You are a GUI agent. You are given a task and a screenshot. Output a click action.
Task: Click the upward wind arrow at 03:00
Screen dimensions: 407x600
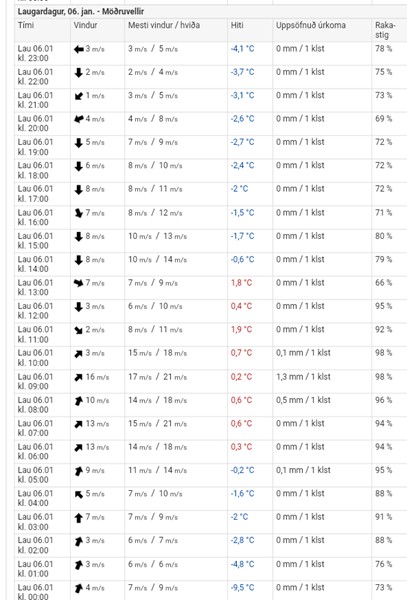(78, 518)
